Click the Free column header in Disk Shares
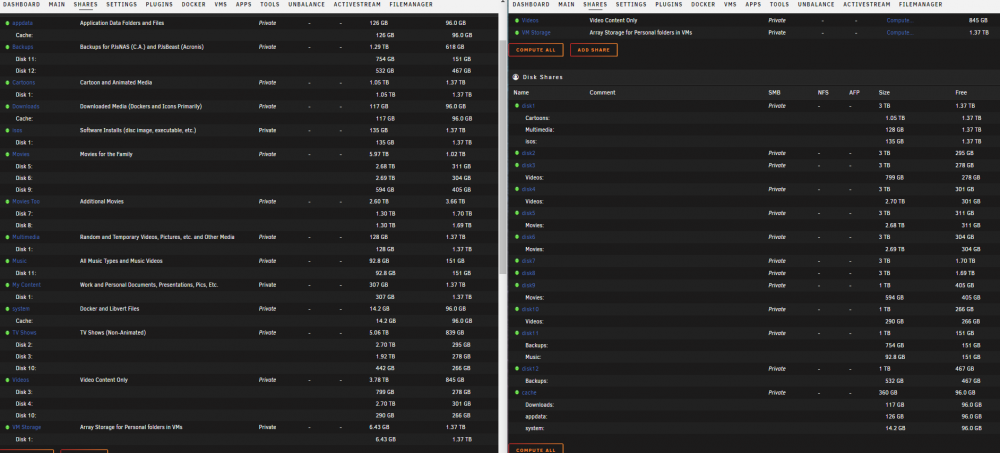This screenshot has width=1000, height=453. 961,93
